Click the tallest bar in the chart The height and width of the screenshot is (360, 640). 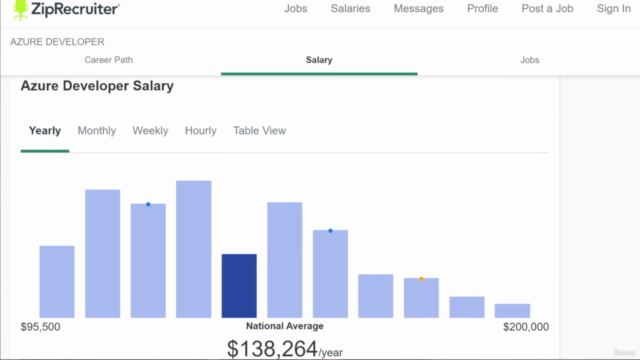point(193,249)
